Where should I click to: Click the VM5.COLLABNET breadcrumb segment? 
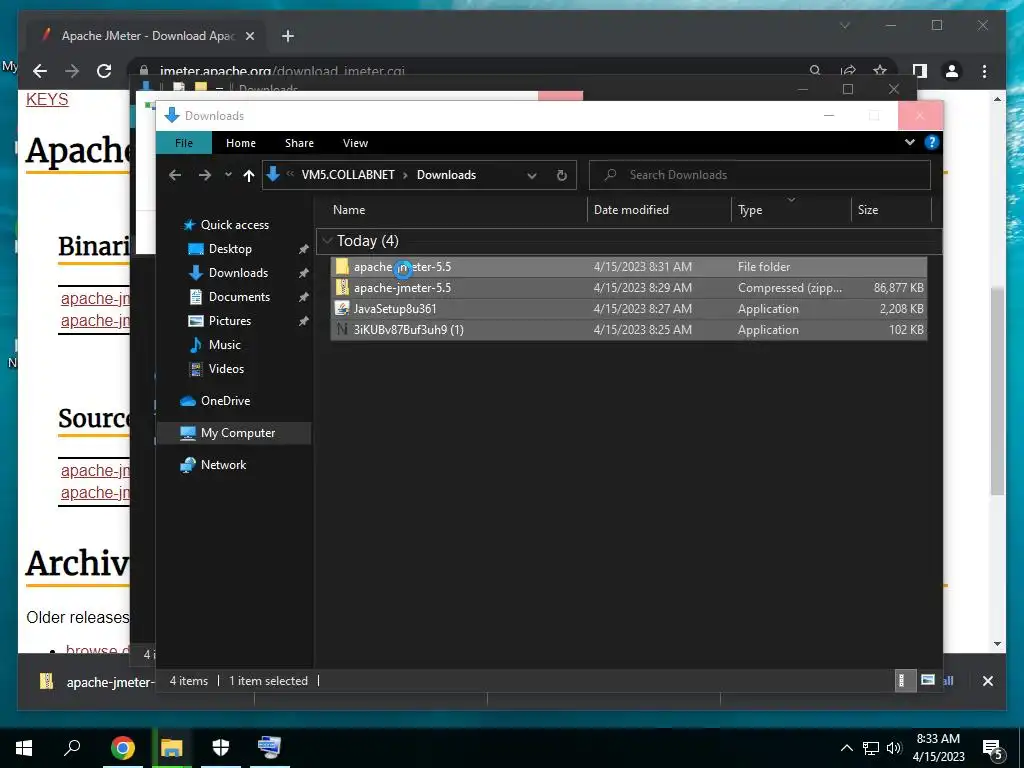pyautogui.click(x=347, y=175)
